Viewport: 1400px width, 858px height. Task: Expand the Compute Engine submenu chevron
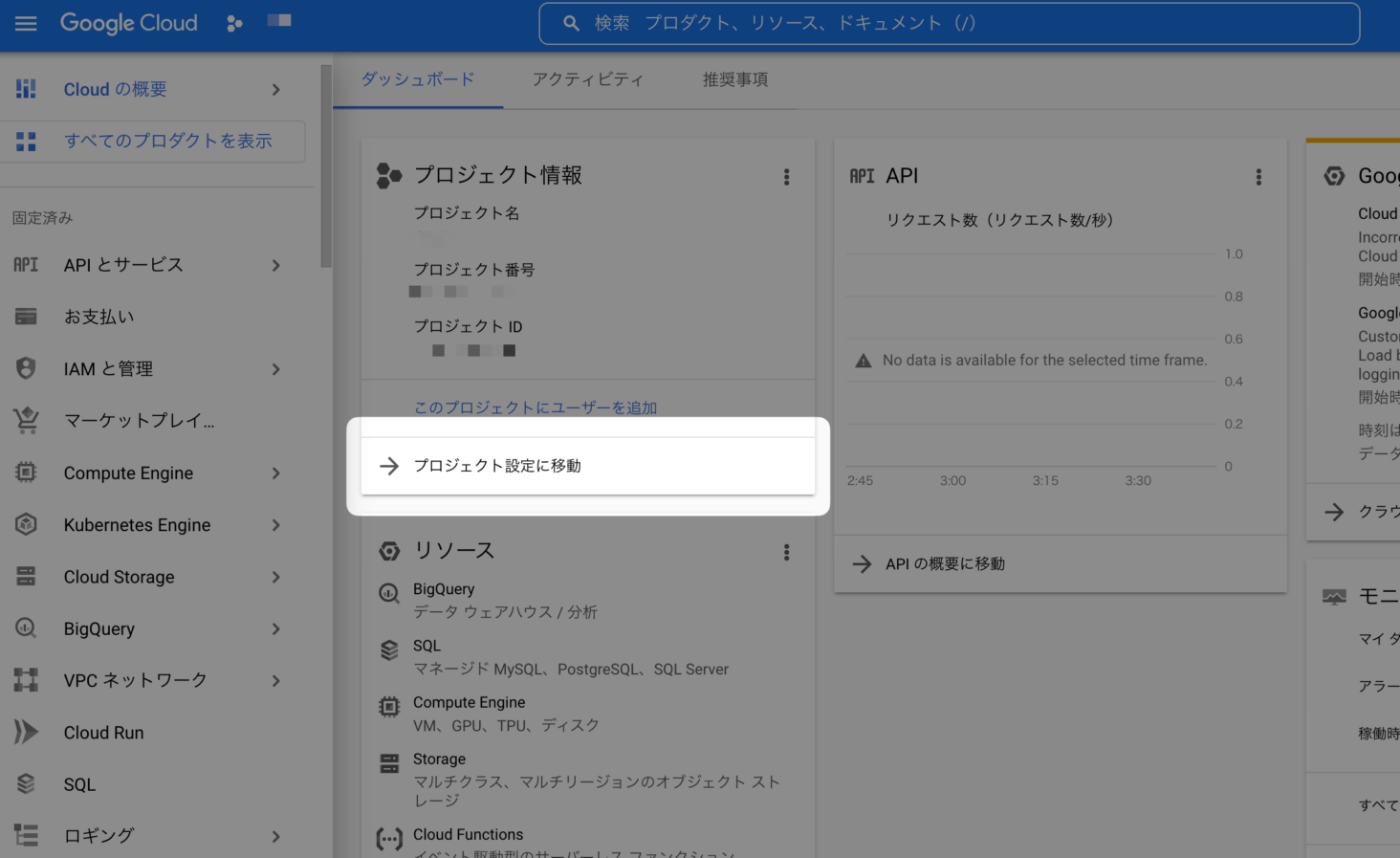coord(275,473)
